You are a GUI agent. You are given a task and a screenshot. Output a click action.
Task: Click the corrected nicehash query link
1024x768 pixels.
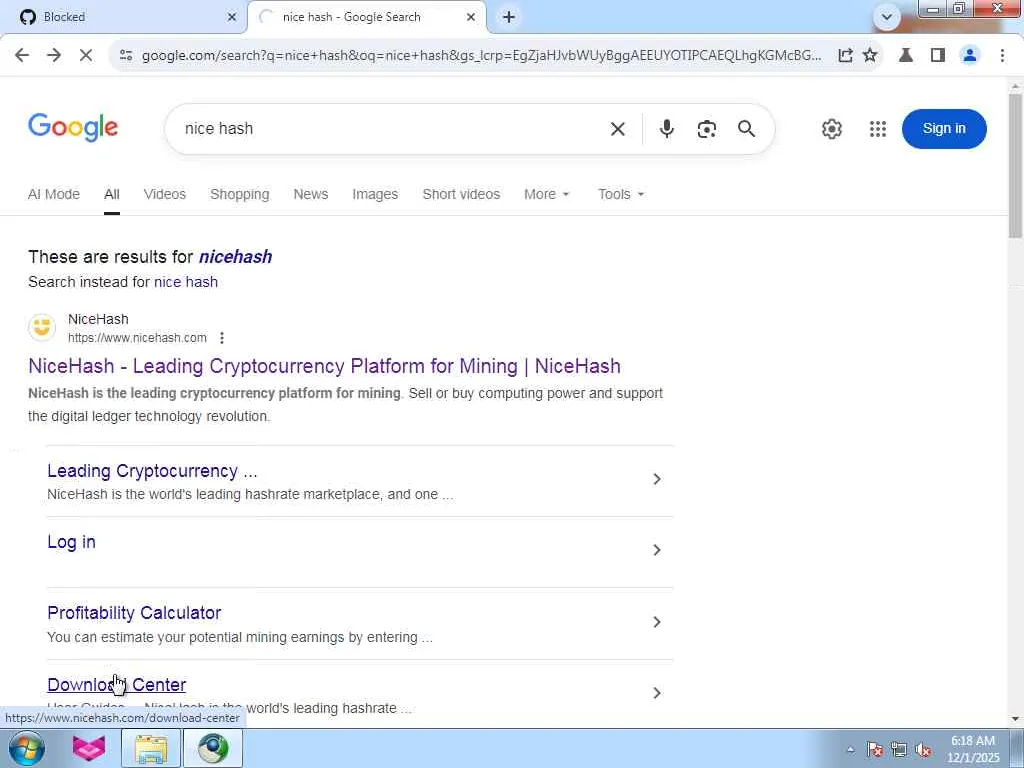click(x=235, y=257)
